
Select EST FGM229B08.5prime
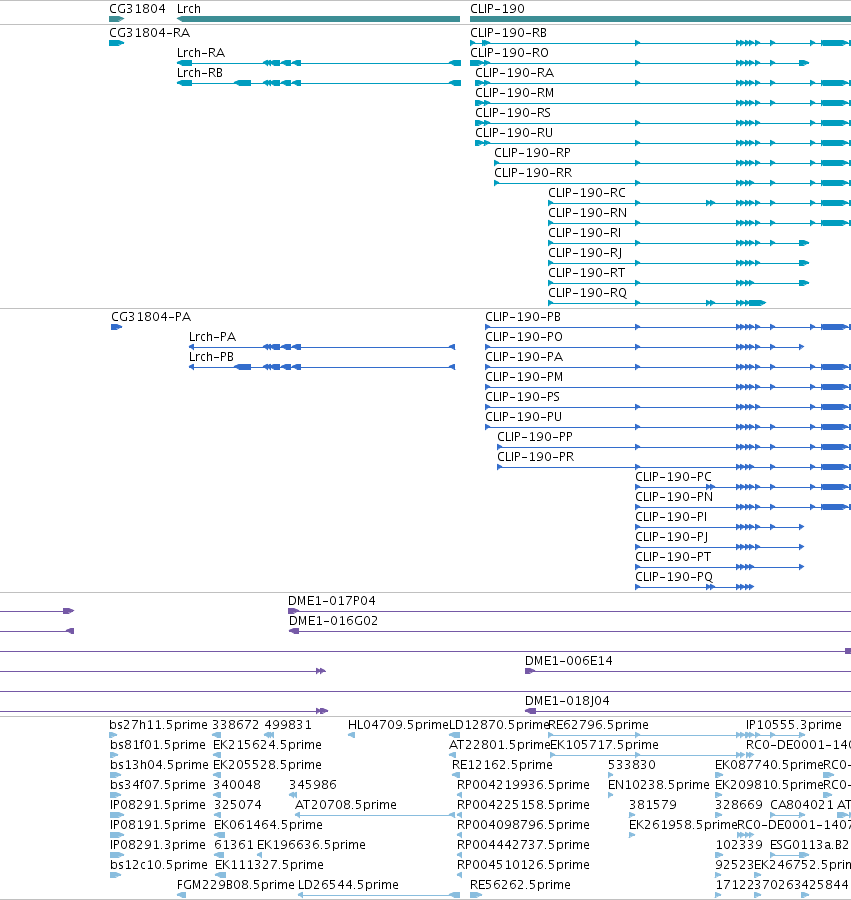coord(235,885)
